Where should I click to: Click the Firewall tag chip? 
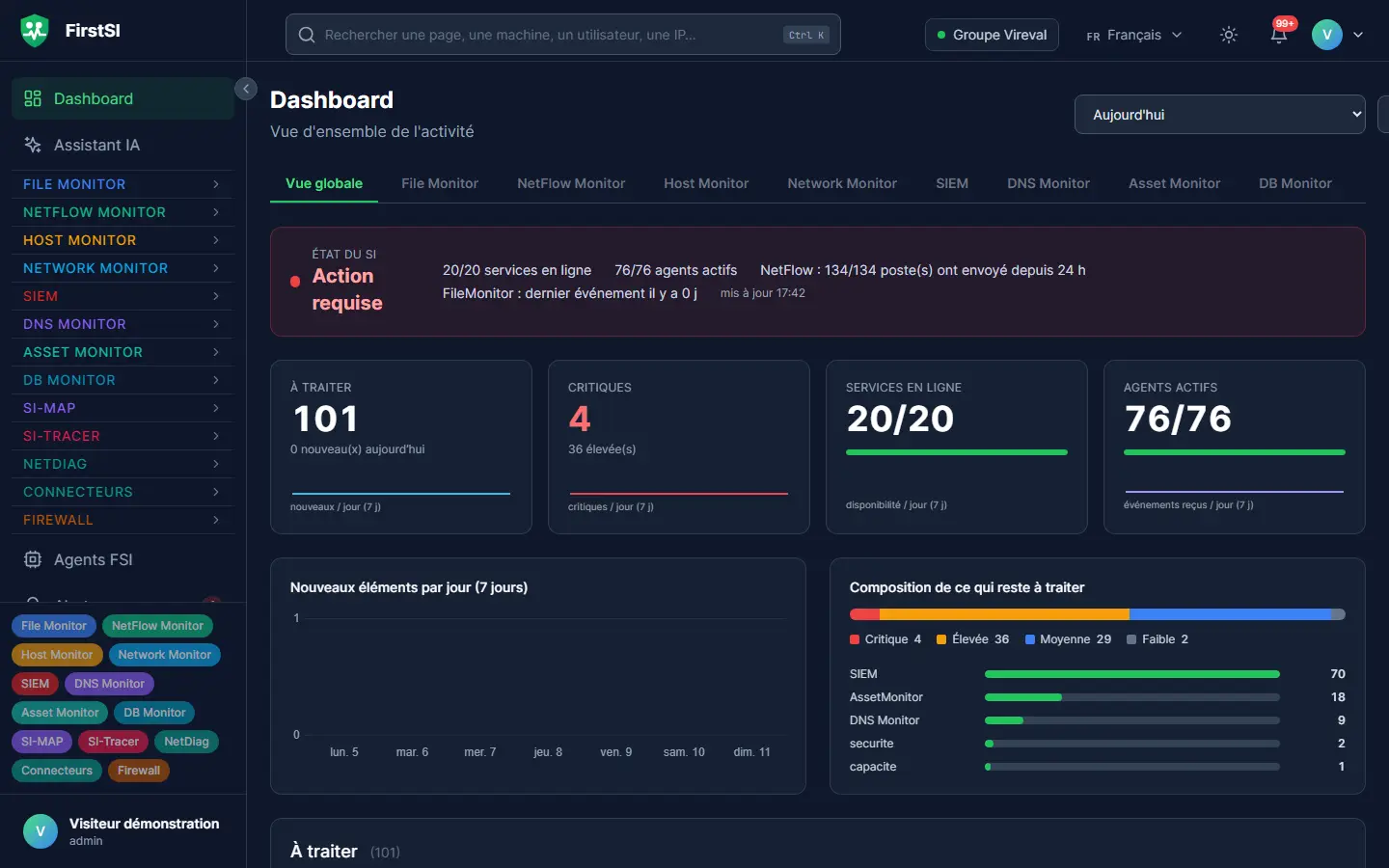click(x=139, y=771)
